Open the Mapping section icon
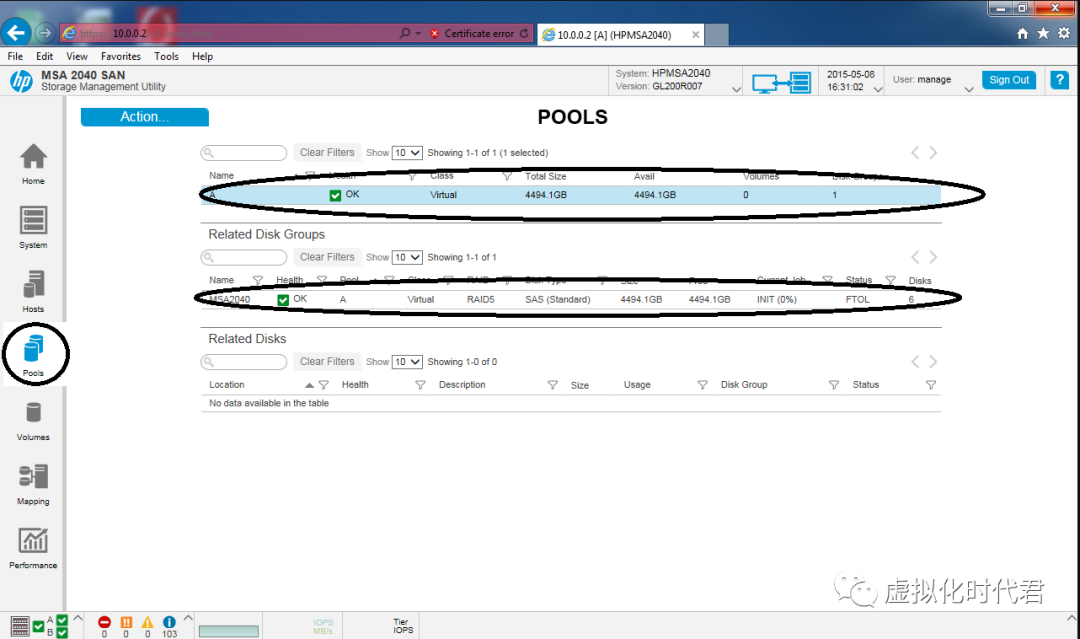The width and height of the screenshot is (1080, 639). (x=33, y=476)
